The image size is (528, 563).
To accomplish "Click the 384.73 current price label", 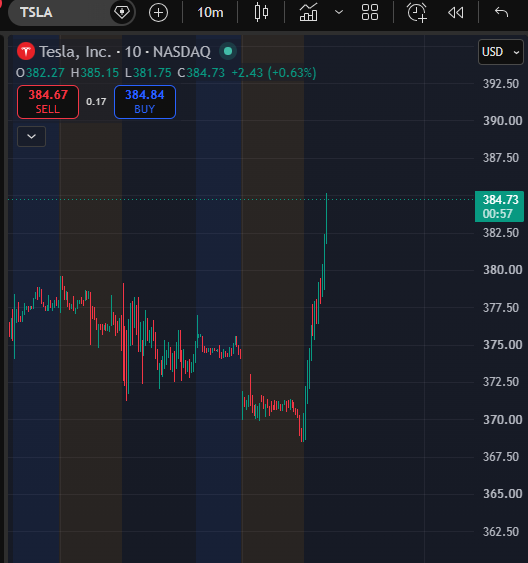I will coord(500,200).
